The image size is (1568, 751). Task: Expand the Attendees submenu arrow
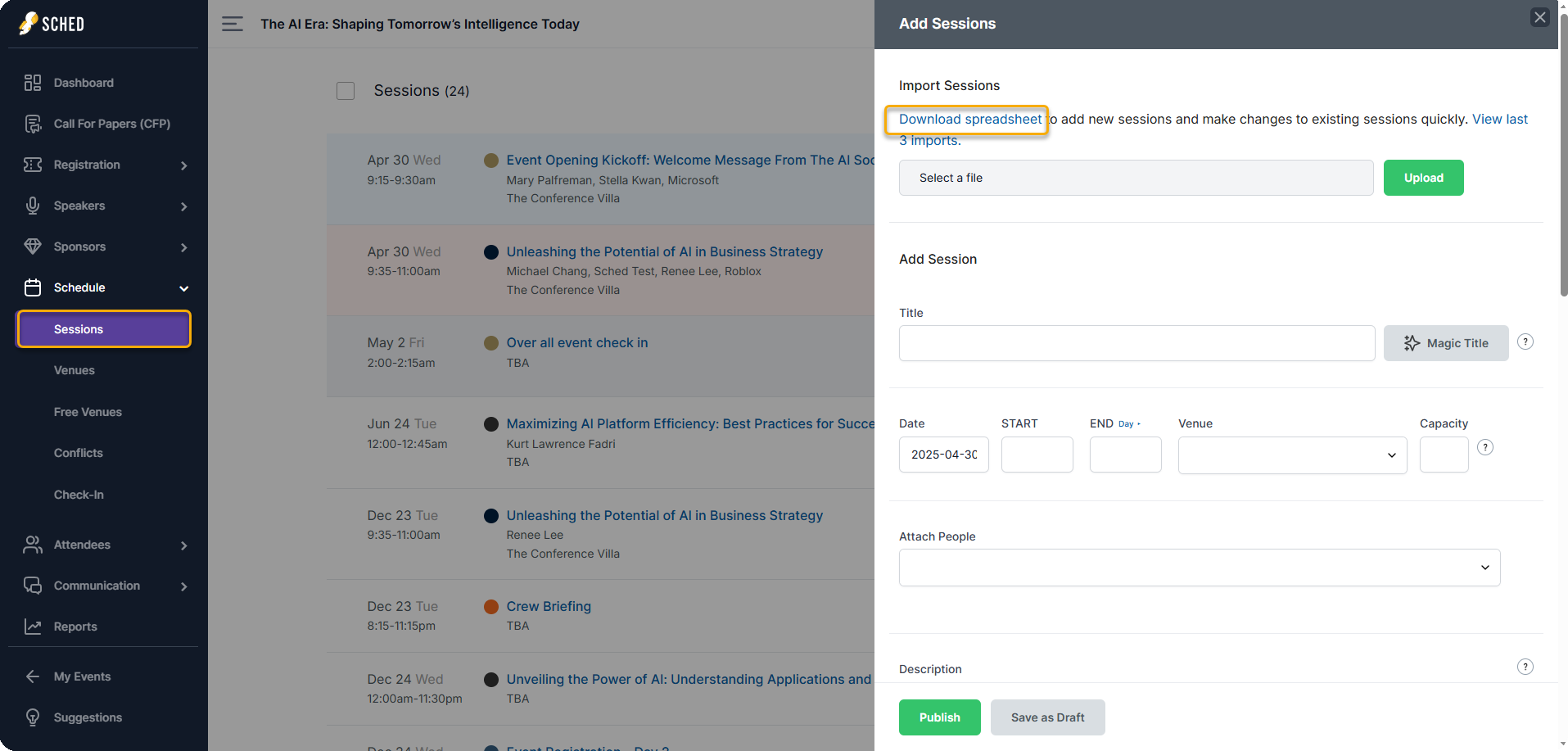[184, 545]
